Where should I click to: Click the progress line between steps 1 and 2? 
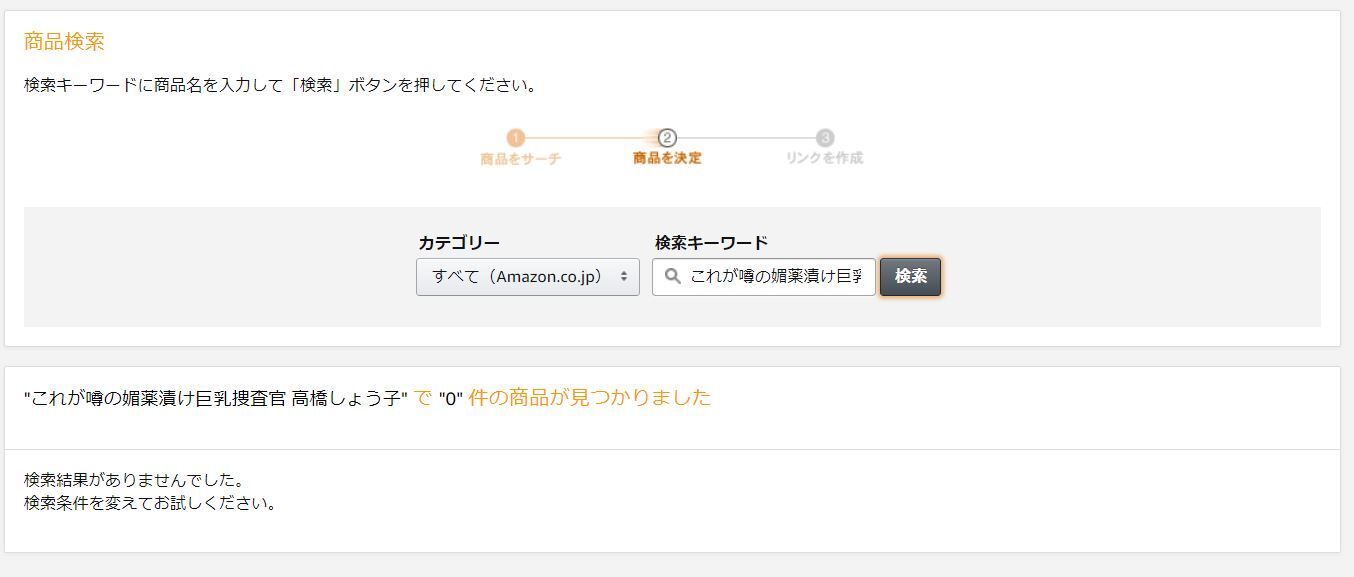(x=590, y=138)
